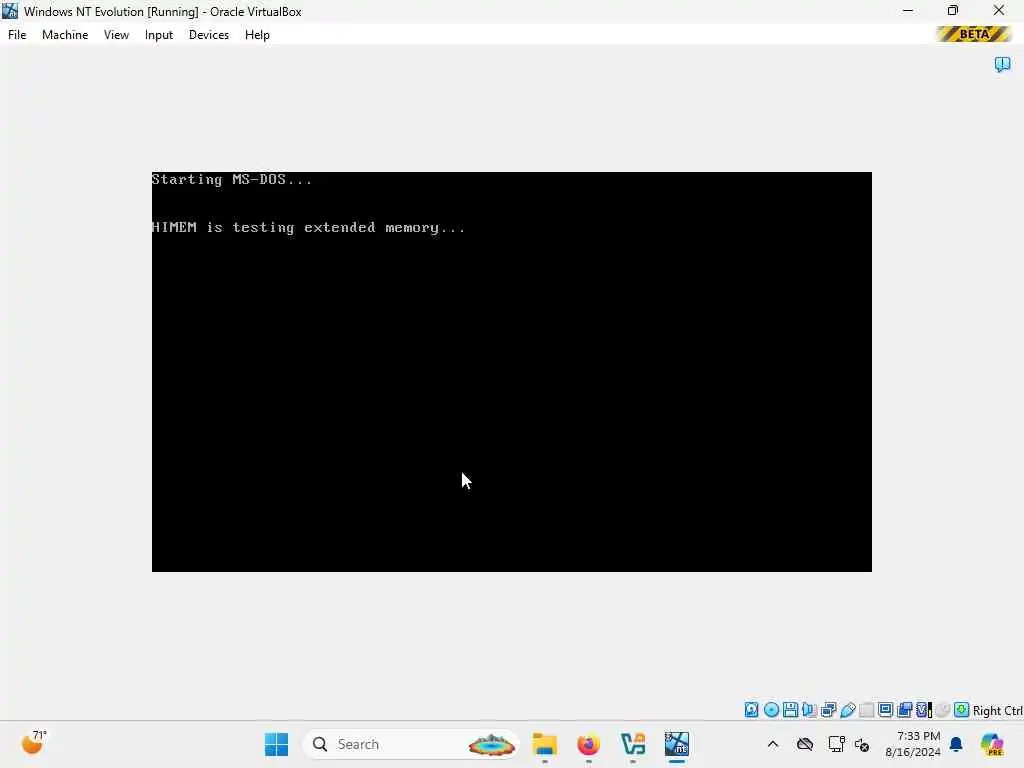Click the display status icon
1024x768 pixels.
click(x=886, y=710)
